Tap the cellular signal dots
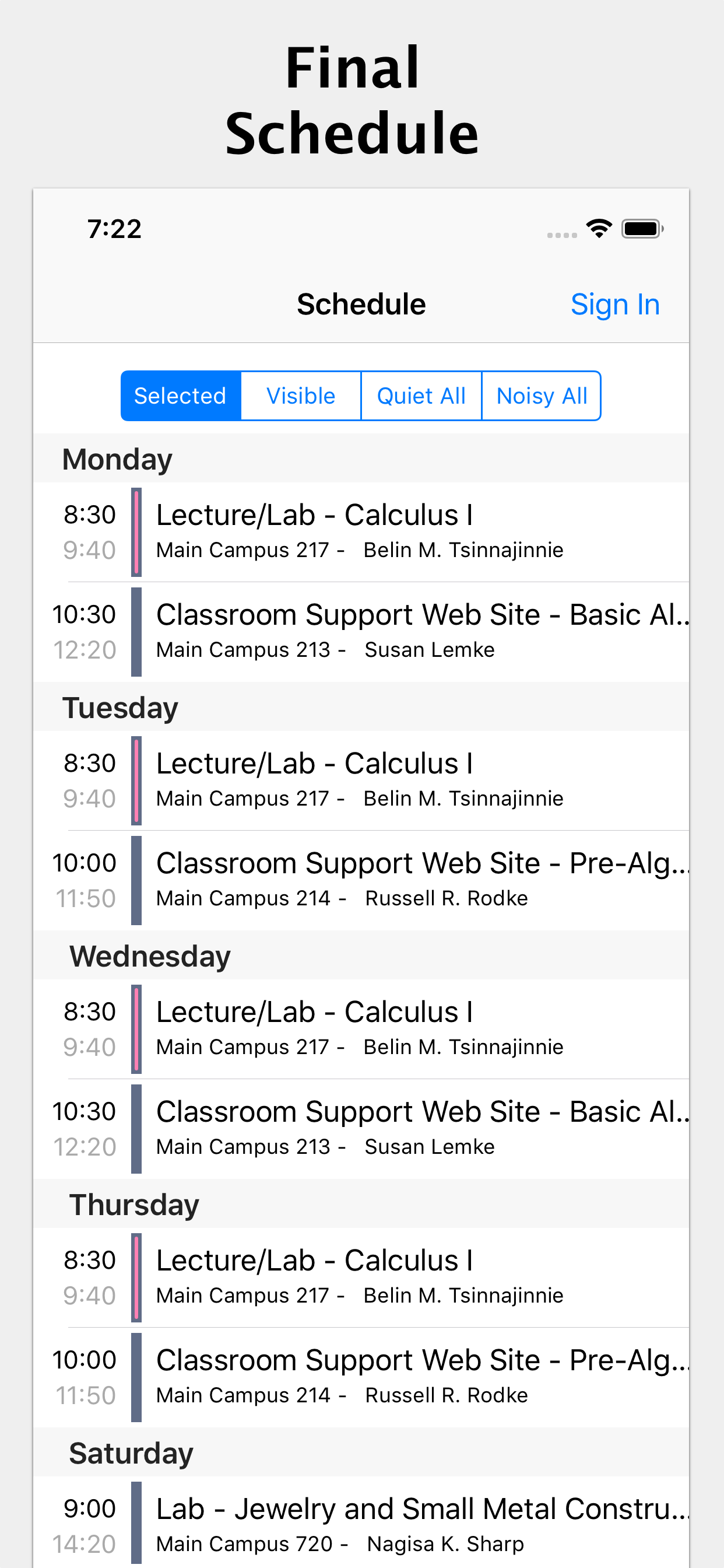Screen dimensions: 724x1568 coord(561,235)
